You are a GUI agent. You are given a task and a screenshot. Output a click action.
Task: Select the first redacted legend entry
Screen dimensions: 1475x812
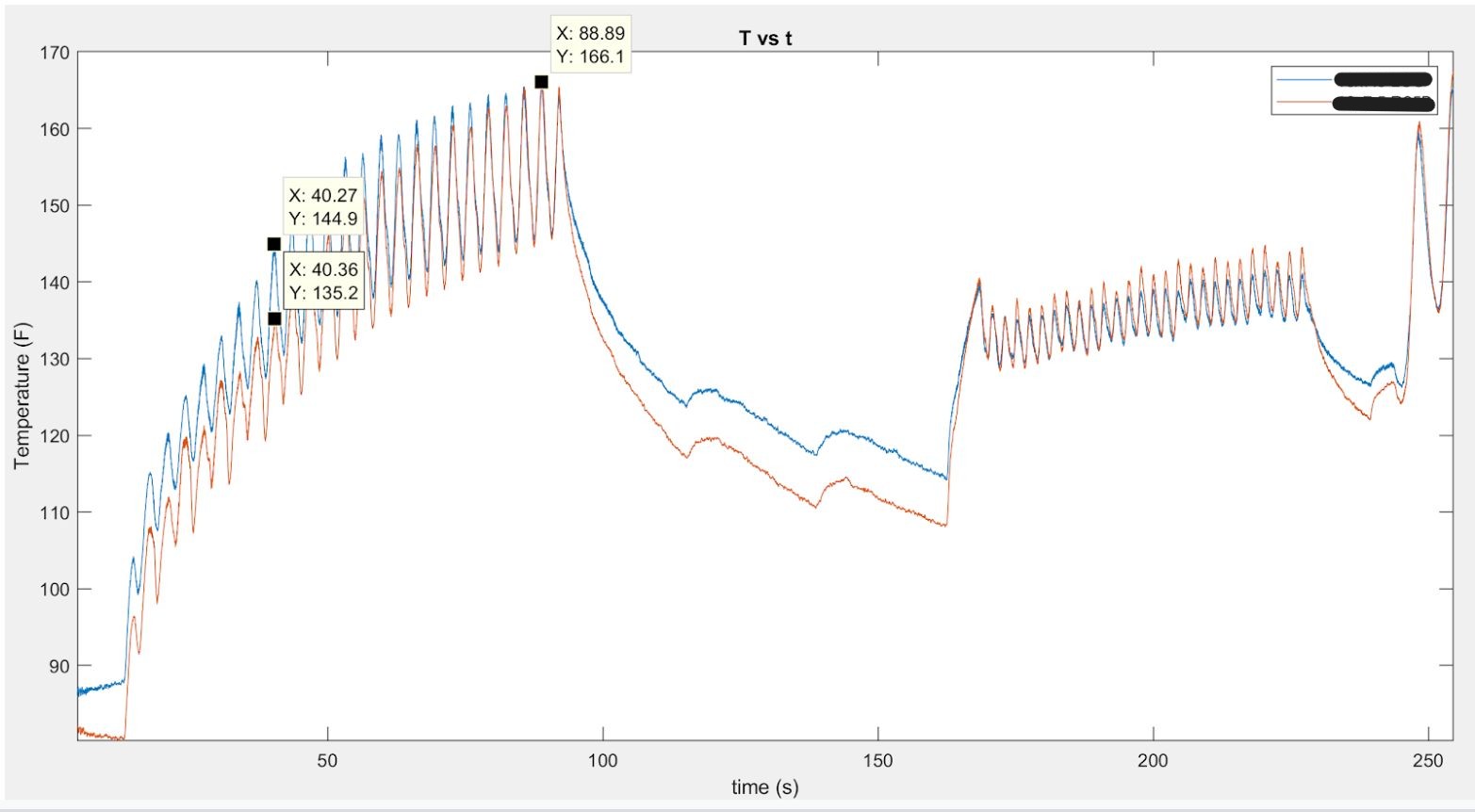[1383, 80]
